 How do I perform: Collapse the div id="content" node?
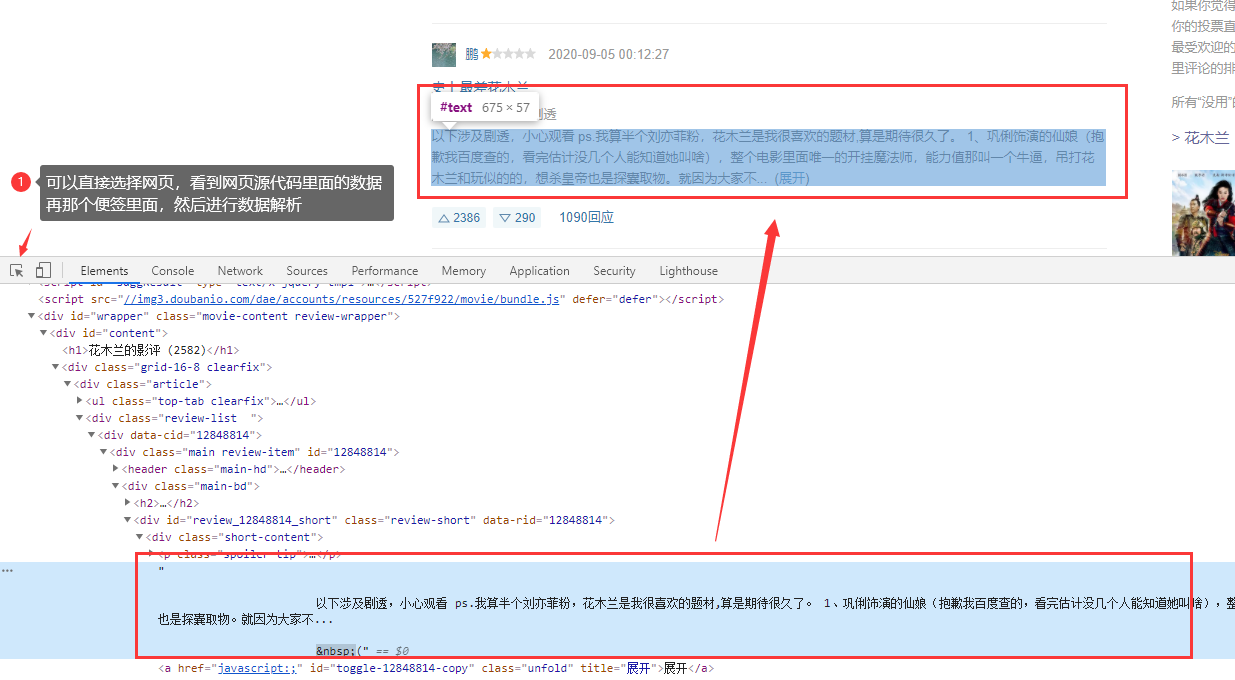tap(43, 333)
